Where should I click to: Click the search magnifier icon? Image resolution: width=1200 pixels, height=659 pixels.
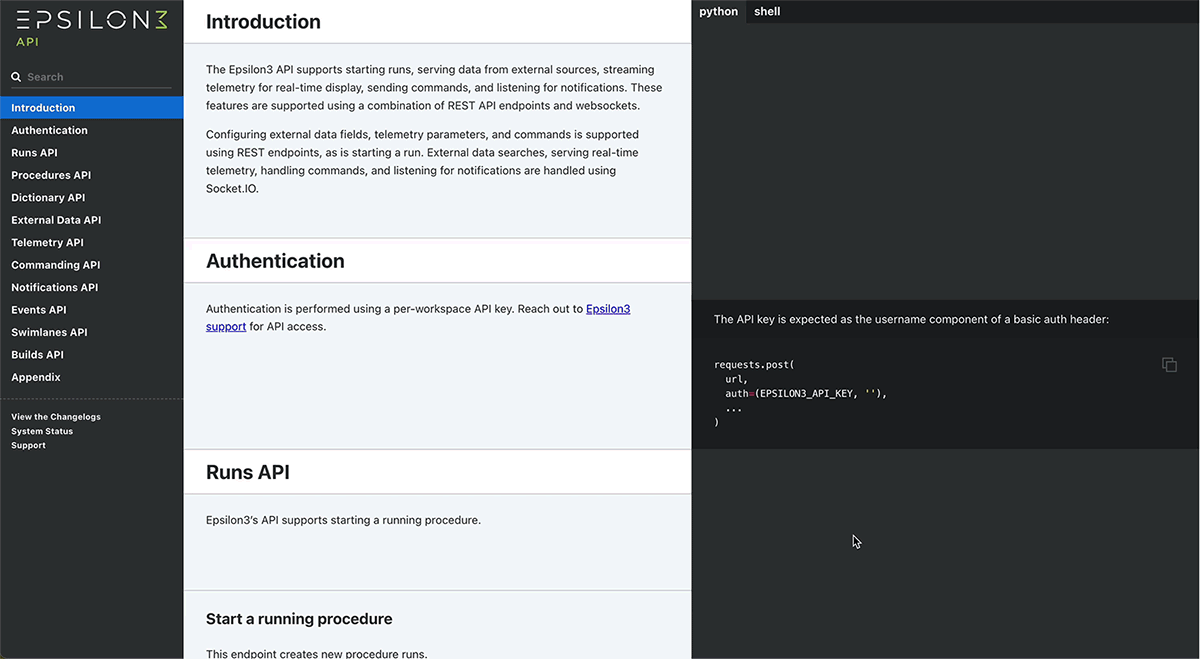16,77
